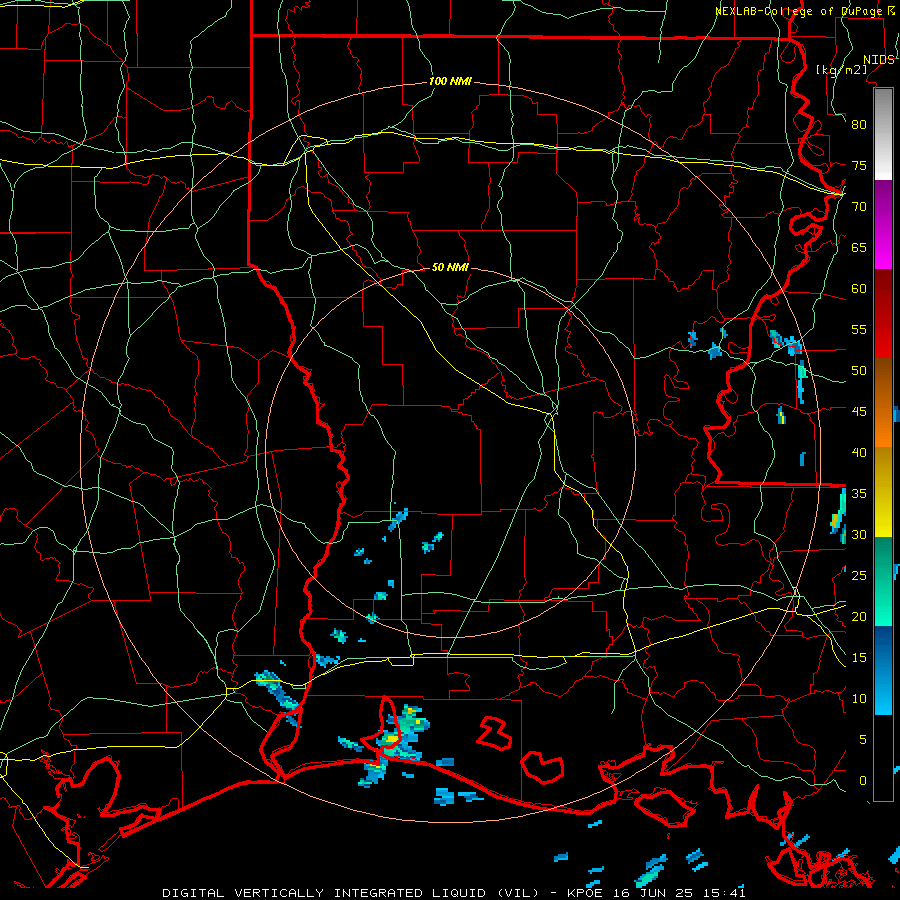The width and height of the screenshot is (900, 900).
Task: Pick the yellow segment of the color bar
Action: (883, 492)
